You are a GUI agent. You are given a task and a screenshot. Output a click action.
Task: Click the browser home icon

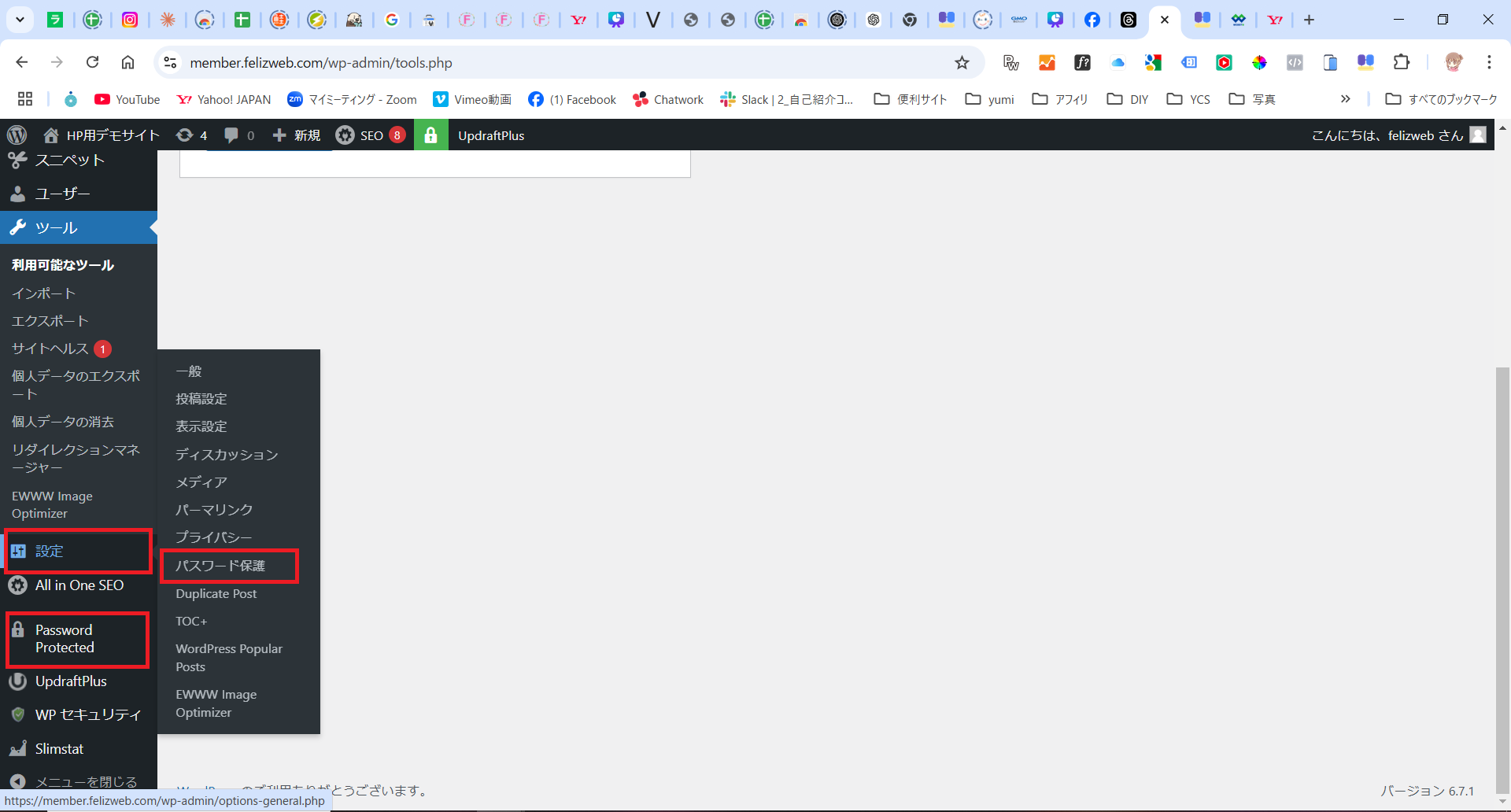(x=127, y=62)
